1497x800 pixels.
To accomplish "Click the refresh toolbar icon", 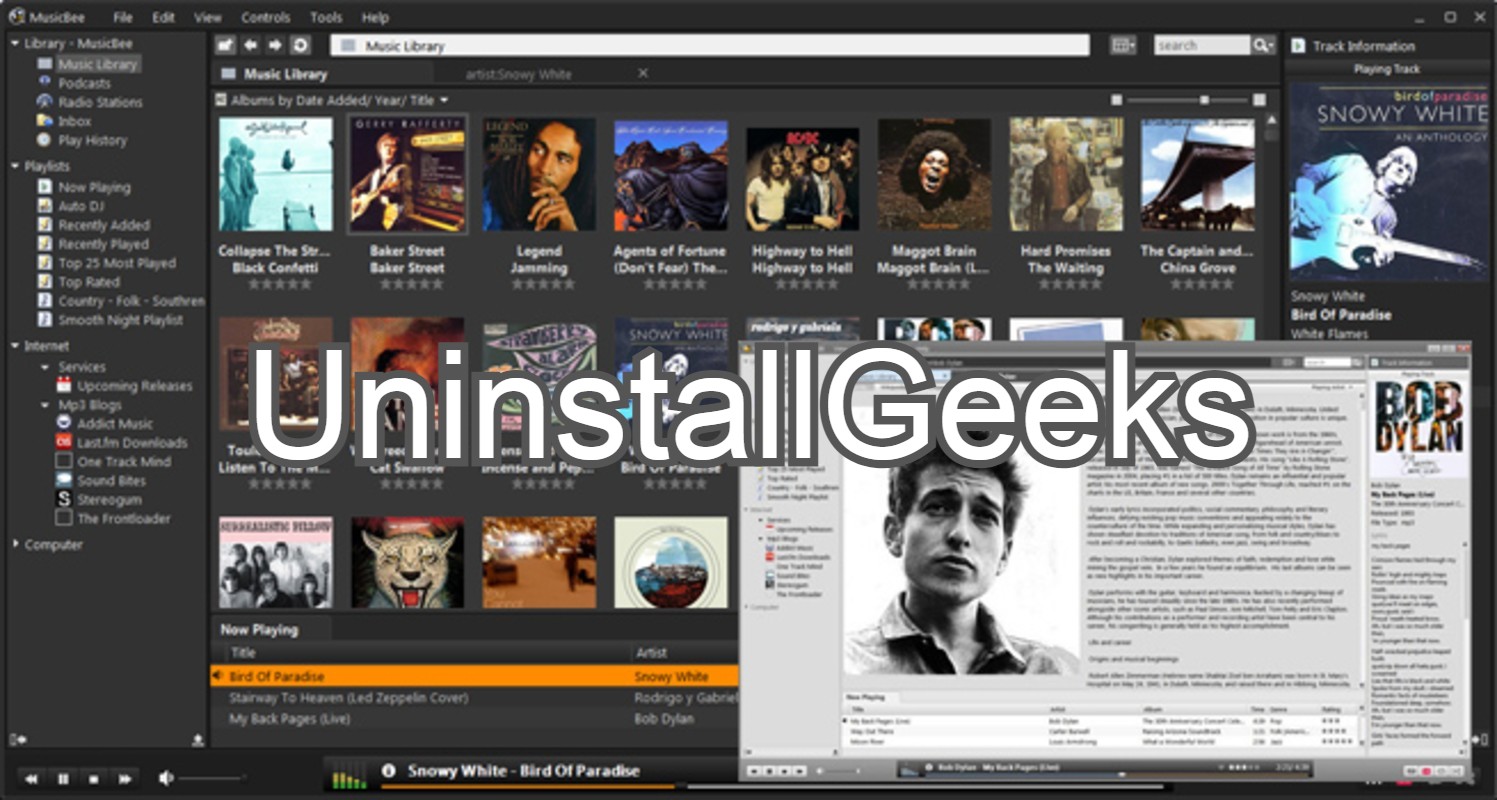I will (x=300, y=45).
